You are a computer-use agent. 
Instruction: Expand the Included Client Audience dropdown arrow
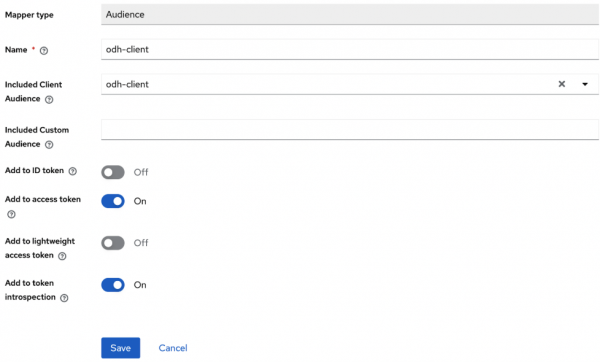[585, 84]
